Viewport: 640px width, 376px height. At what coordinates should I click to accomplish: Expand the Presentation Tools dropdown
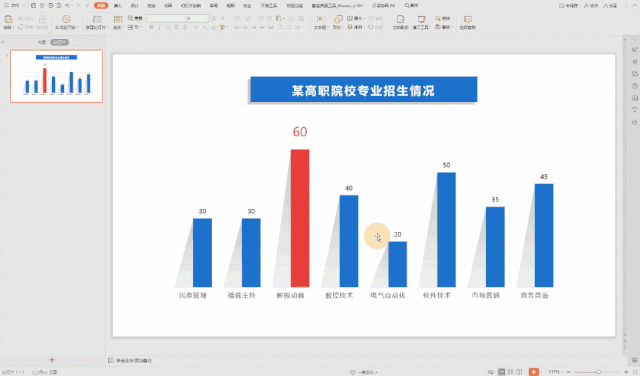click(x=422, y=27)
